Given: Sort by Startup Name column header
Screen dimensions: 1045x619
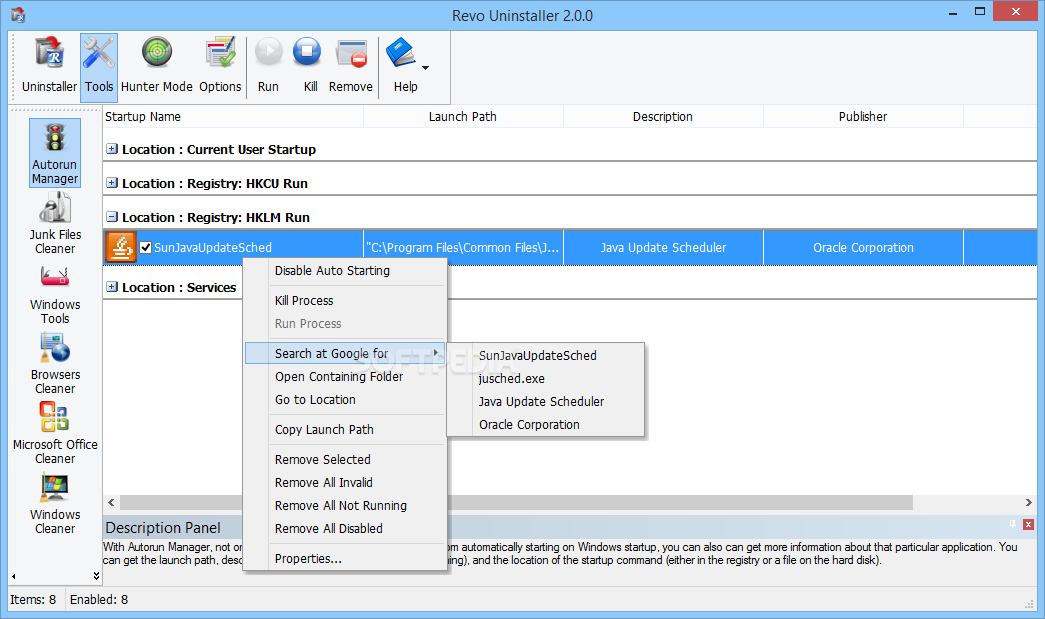Looking at the screenshot, I should (233, 117).
